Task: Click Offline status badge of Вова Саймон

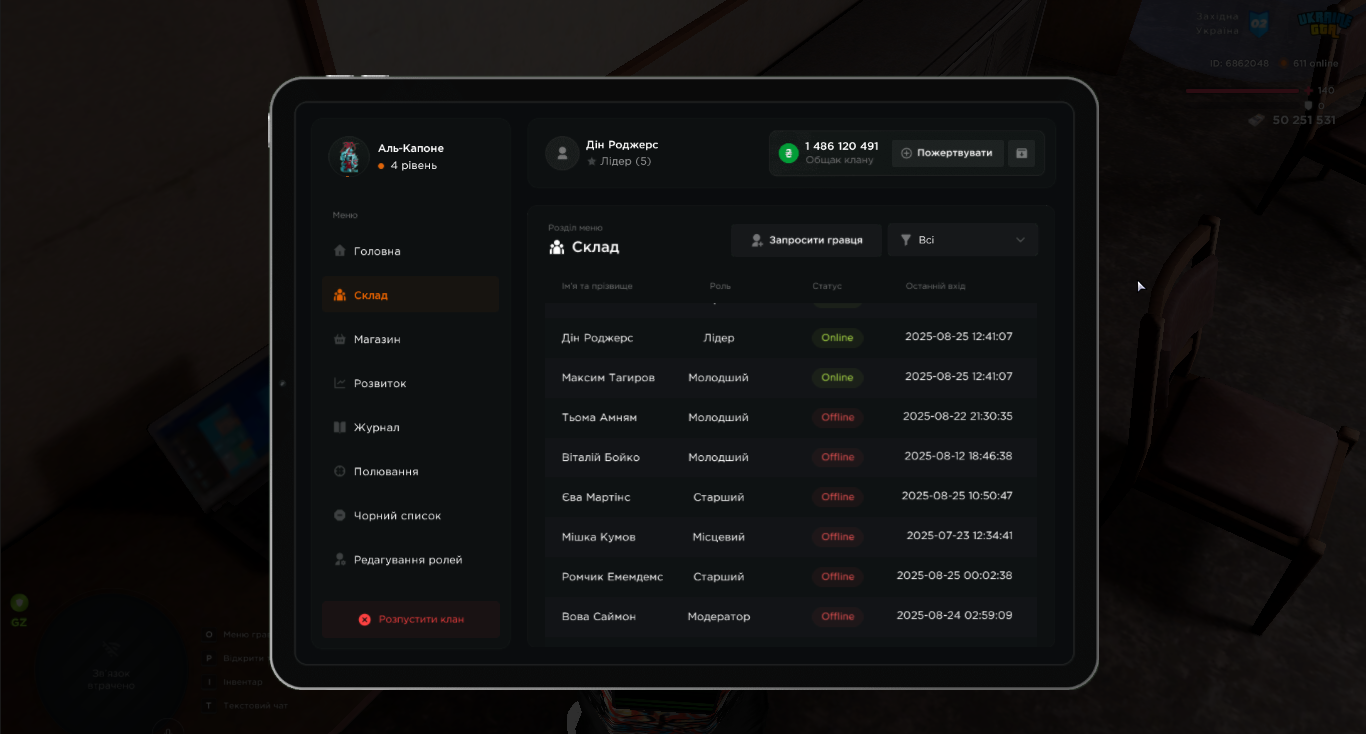Action: point(837,616)
